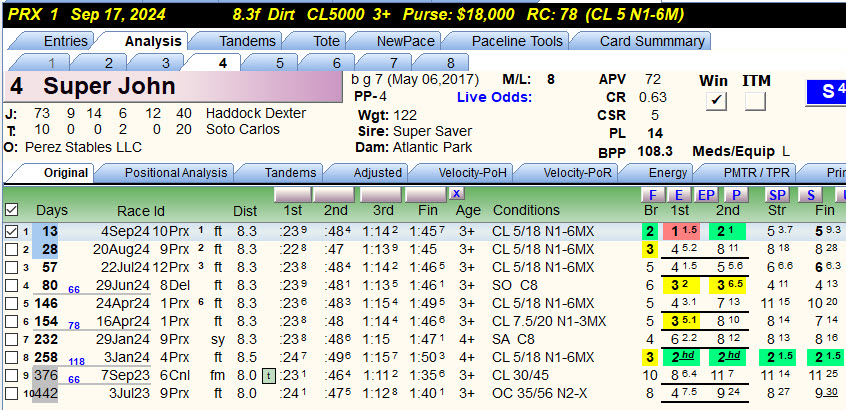
Task: Click the pink Super John name banner
Action: [x=173, y=87]
